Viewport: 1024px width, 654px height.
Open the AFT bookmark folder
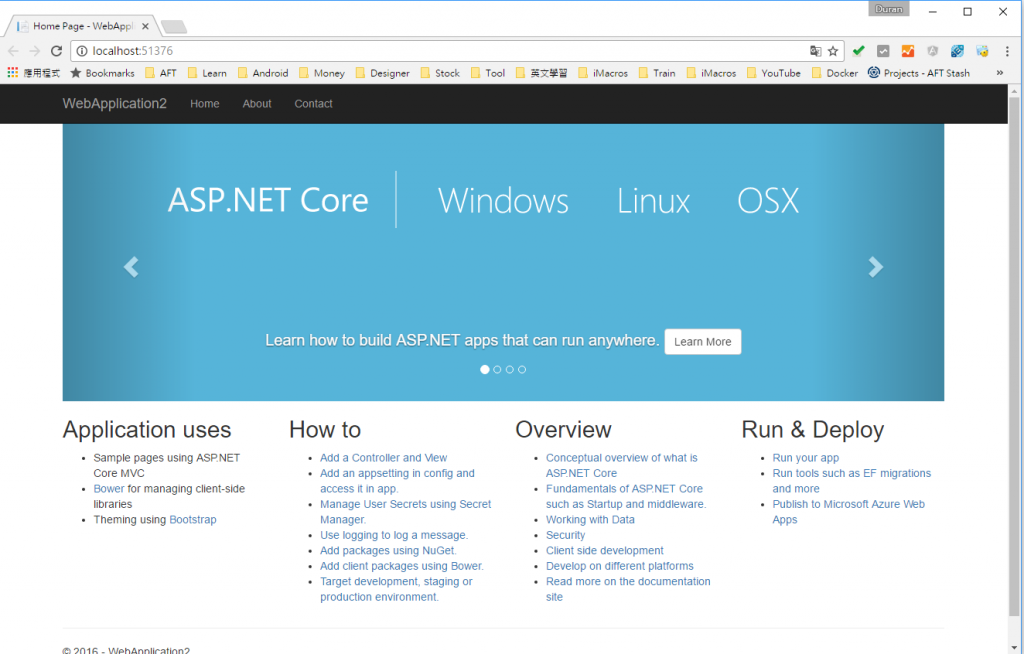point(161,73)
